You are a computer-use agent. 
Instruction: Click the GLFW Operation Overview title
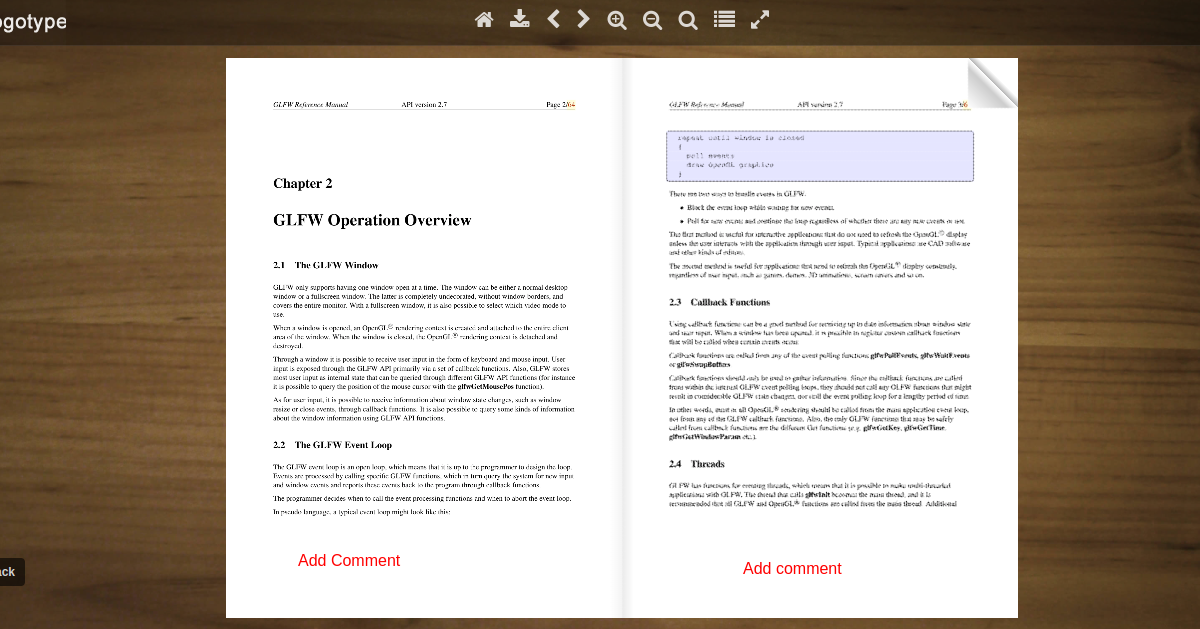pyautogui.click(x=372, y=220)
